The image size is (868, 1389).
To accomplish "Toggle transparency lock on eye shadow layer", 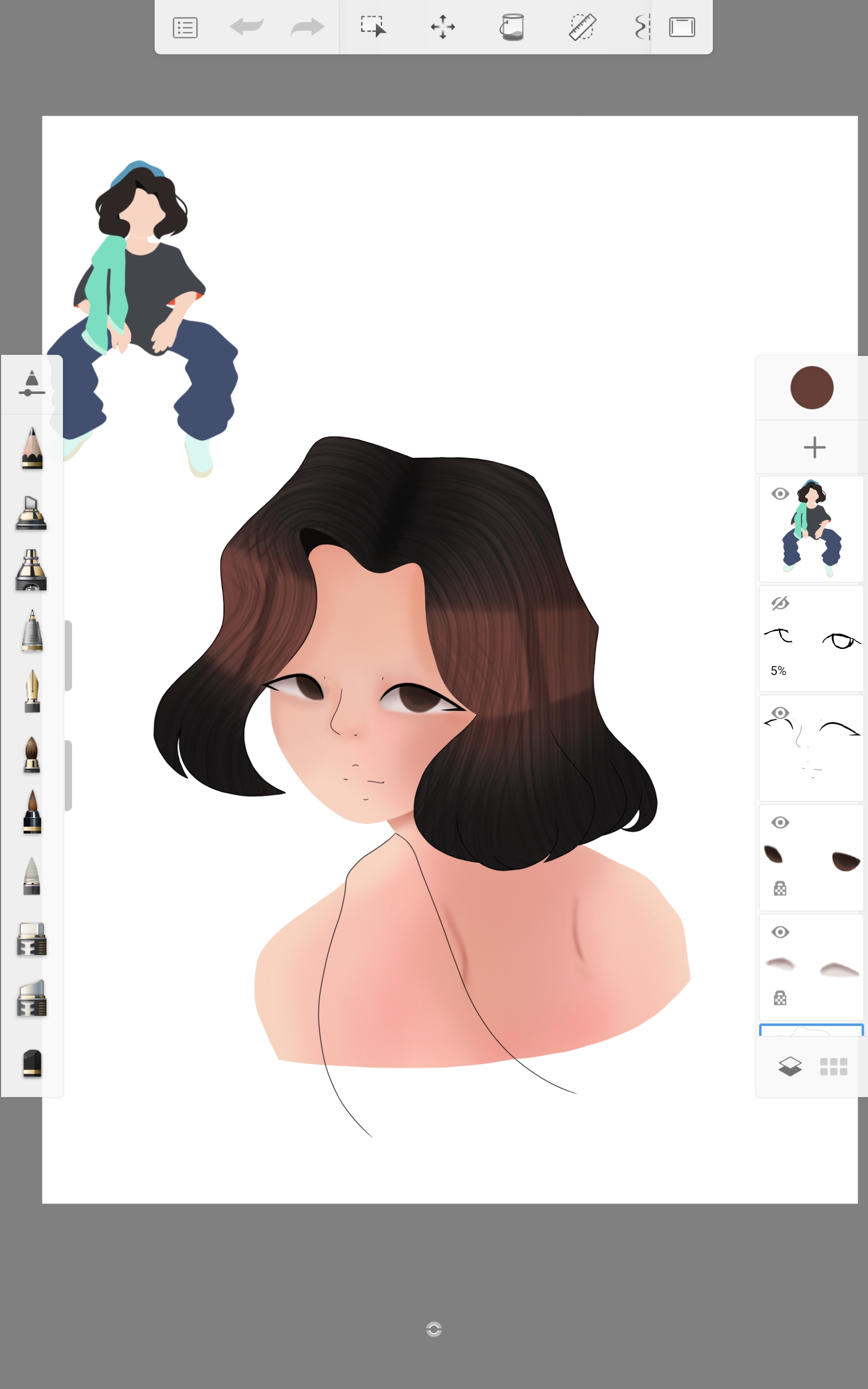I will tap(780, 998).
